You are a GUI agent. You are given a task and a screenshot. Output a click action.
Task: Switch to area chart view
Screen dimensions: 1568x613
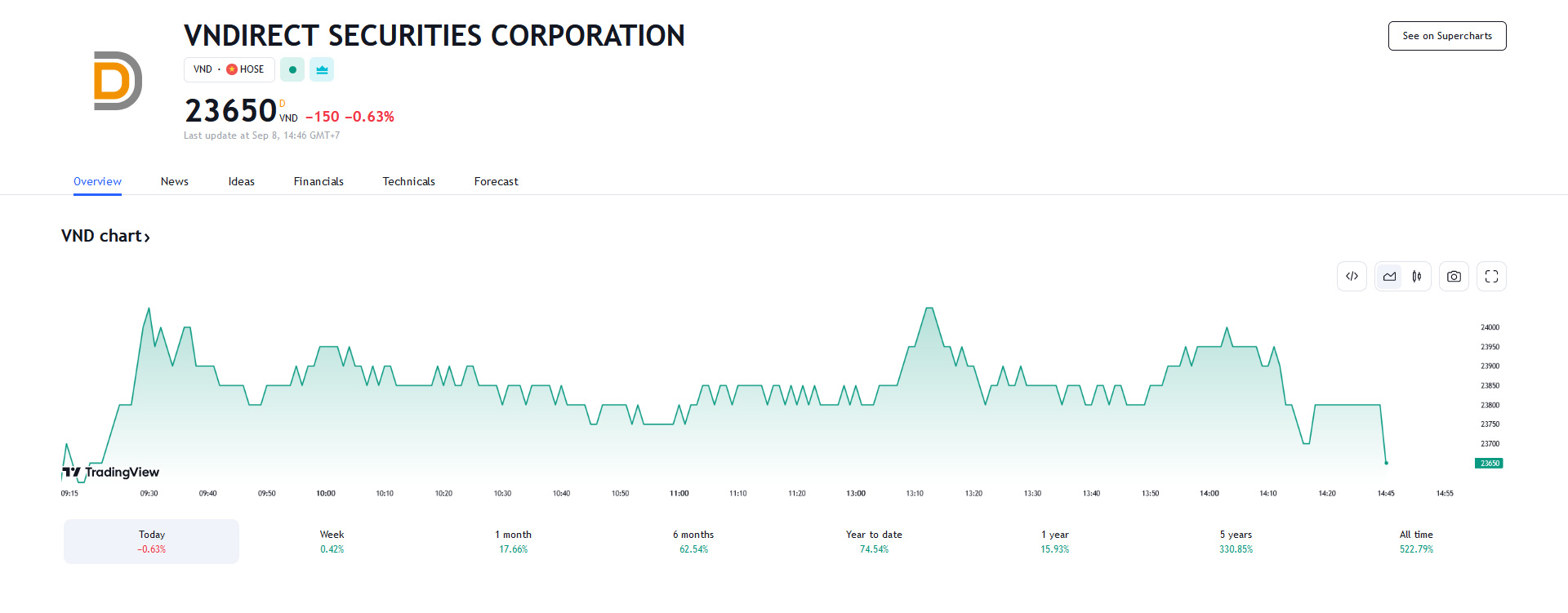1389,277
